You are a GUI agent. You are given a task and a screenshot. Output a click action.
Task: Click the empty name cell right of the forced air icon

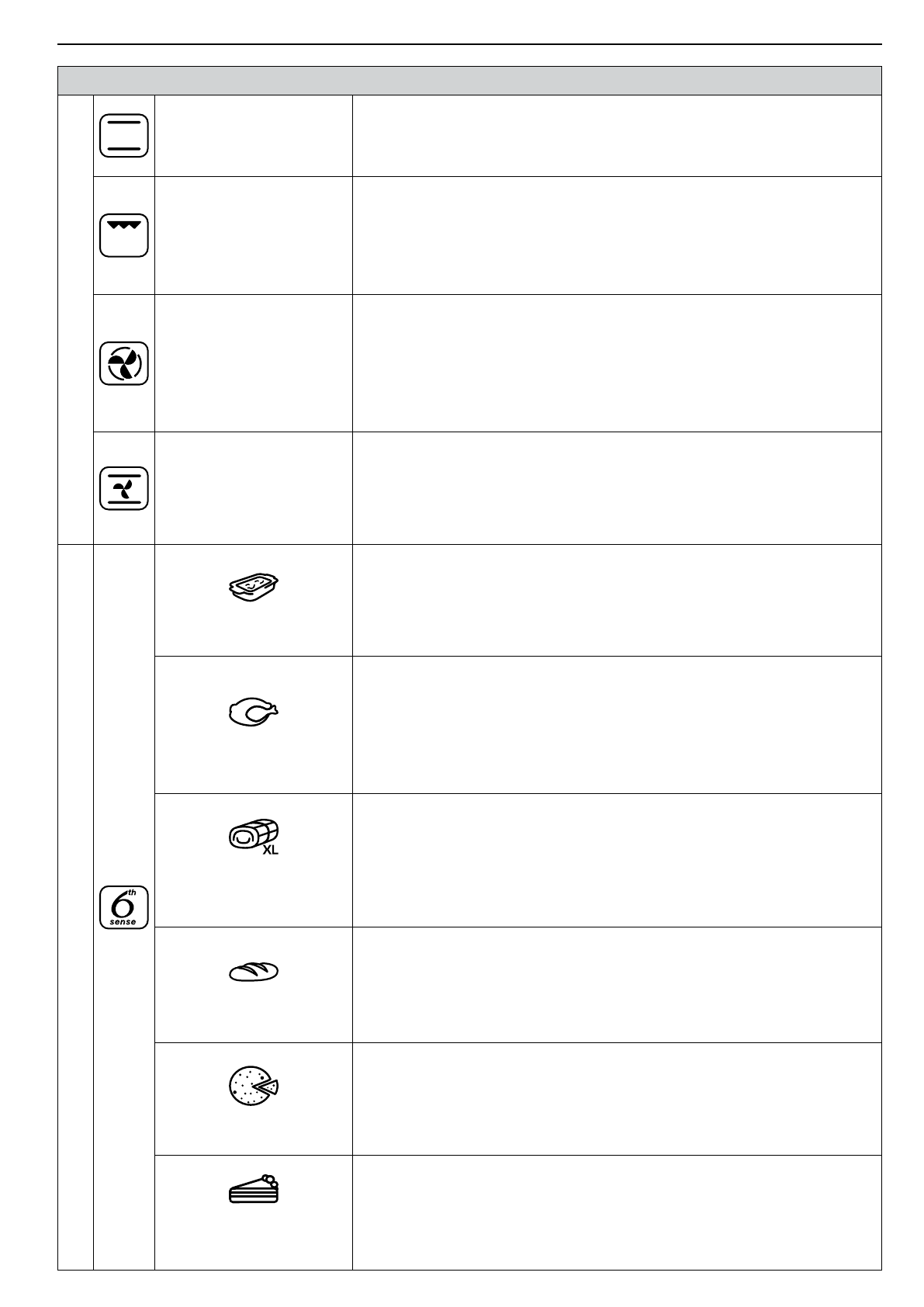click(x=254, y=363)
